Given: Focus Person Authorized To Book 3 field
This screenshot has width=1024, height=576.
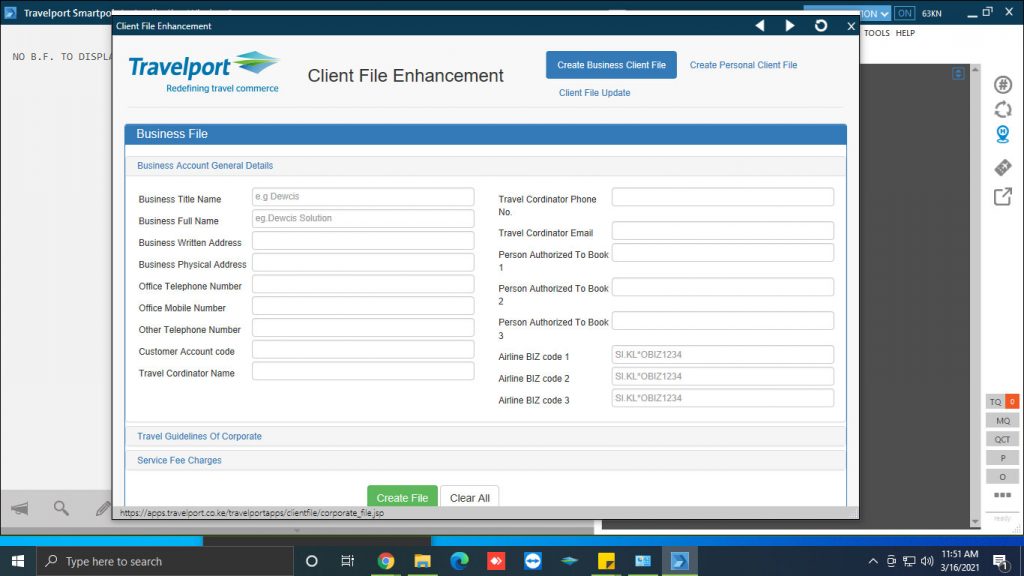Looking at the screenshot, I should (x=722, y=321).
